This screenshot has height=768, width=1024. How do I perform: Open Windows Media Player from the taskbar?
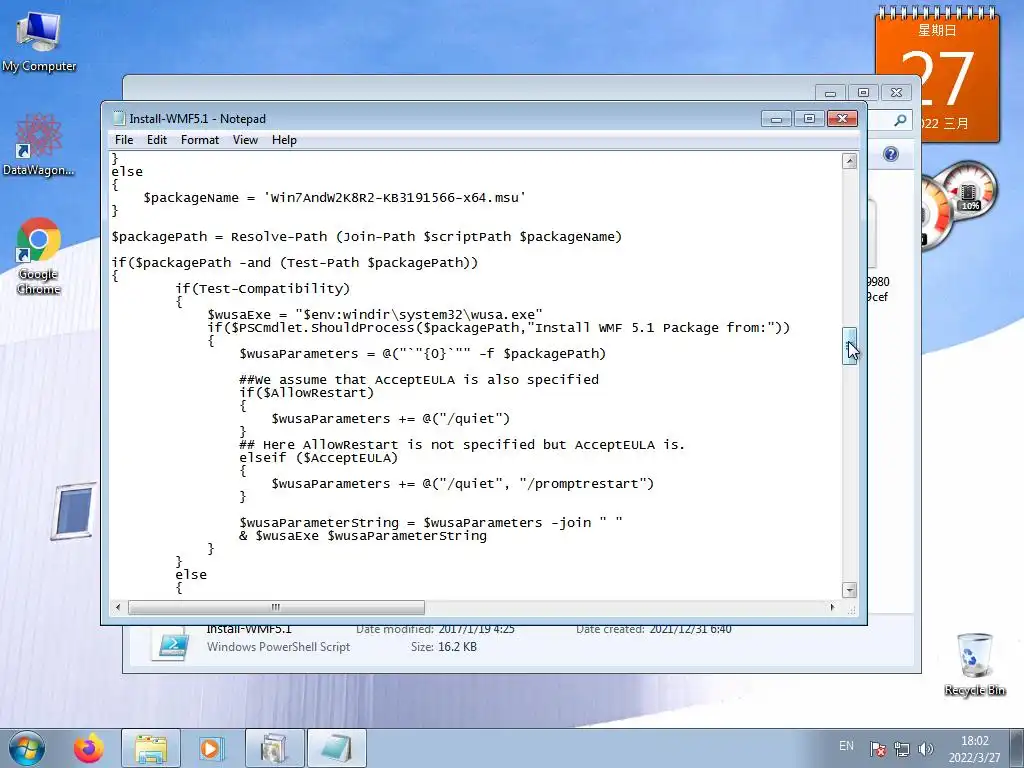click(x=211, y=748)
